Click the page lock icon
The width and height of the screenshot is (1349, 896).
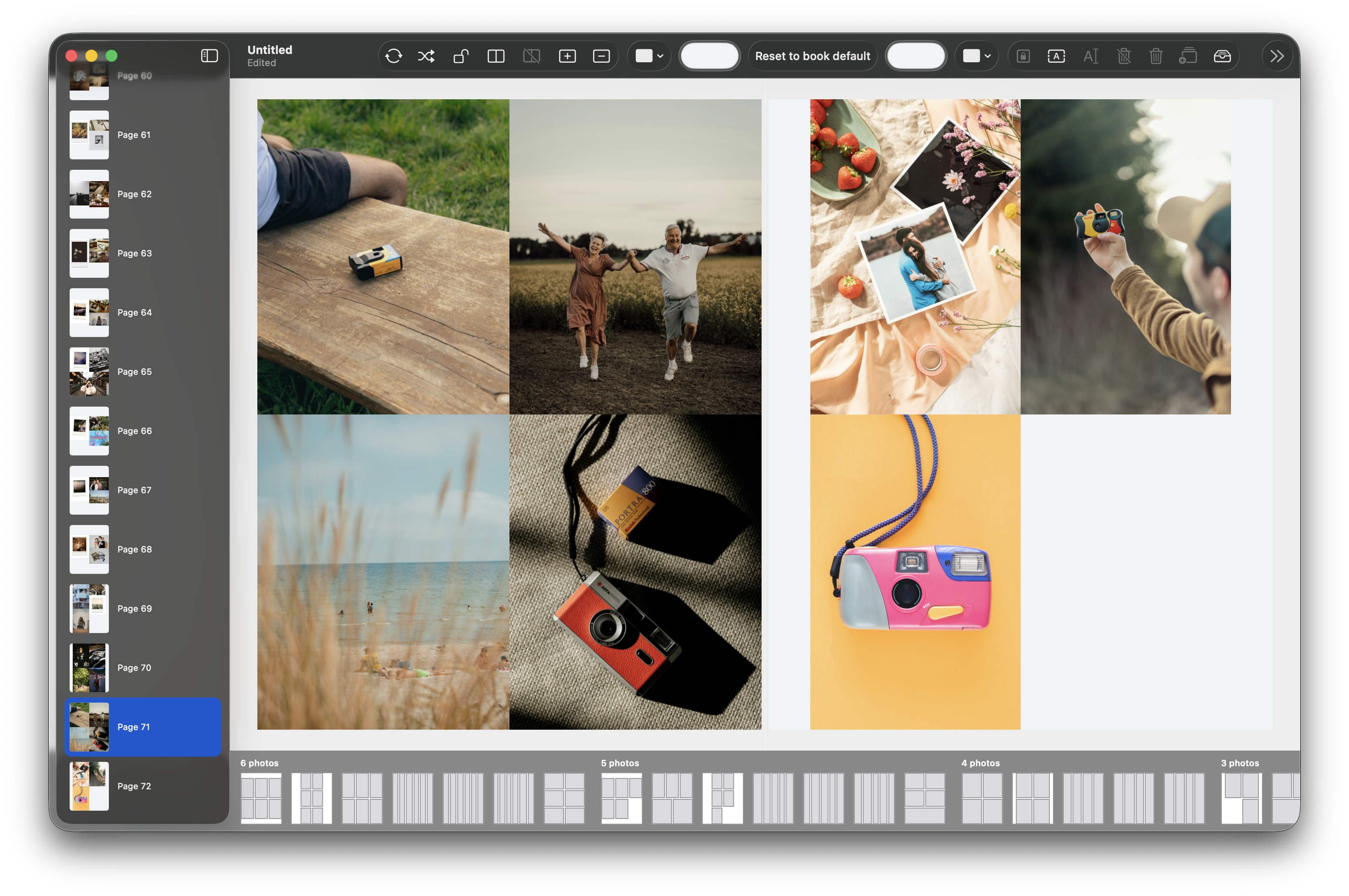(x=1023, y=56)
